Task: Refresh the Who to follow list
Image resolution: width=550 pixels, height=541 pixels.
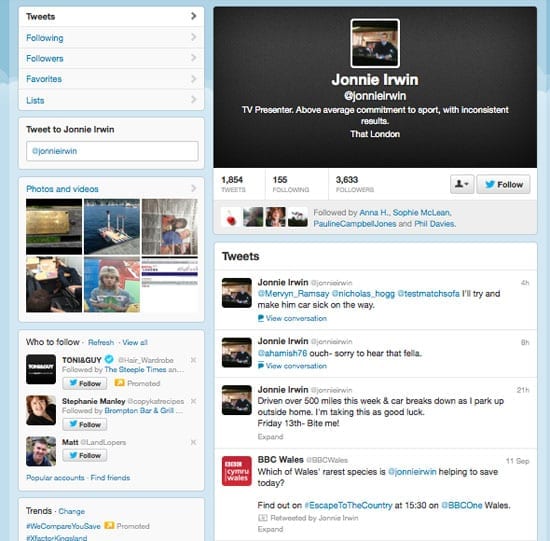Action: coord(101,342)
